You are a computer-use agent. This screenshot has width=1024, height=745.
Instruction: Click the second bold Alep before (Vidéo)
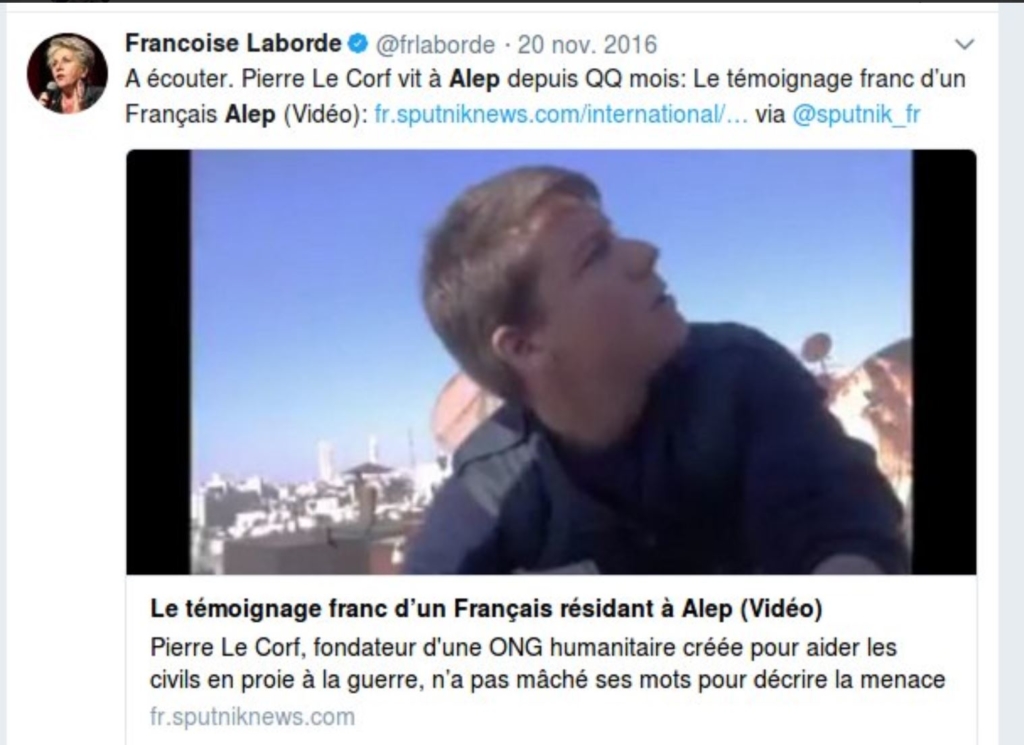click(250, 115)
